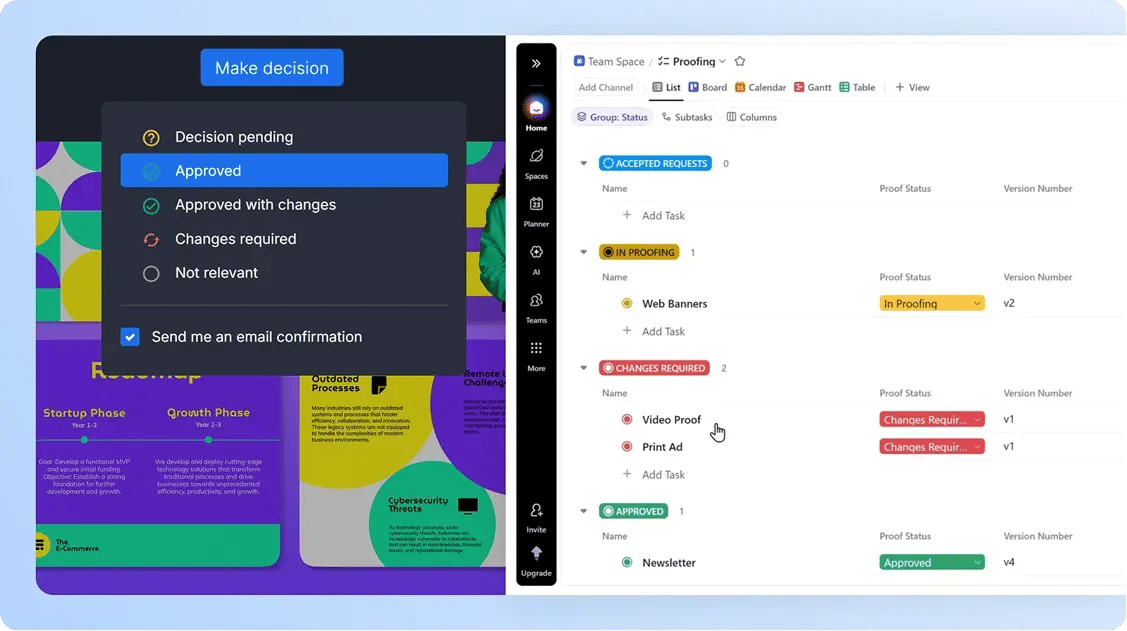Switch to the List view tab
This screenshot has width=1127, height=631.
666,88
